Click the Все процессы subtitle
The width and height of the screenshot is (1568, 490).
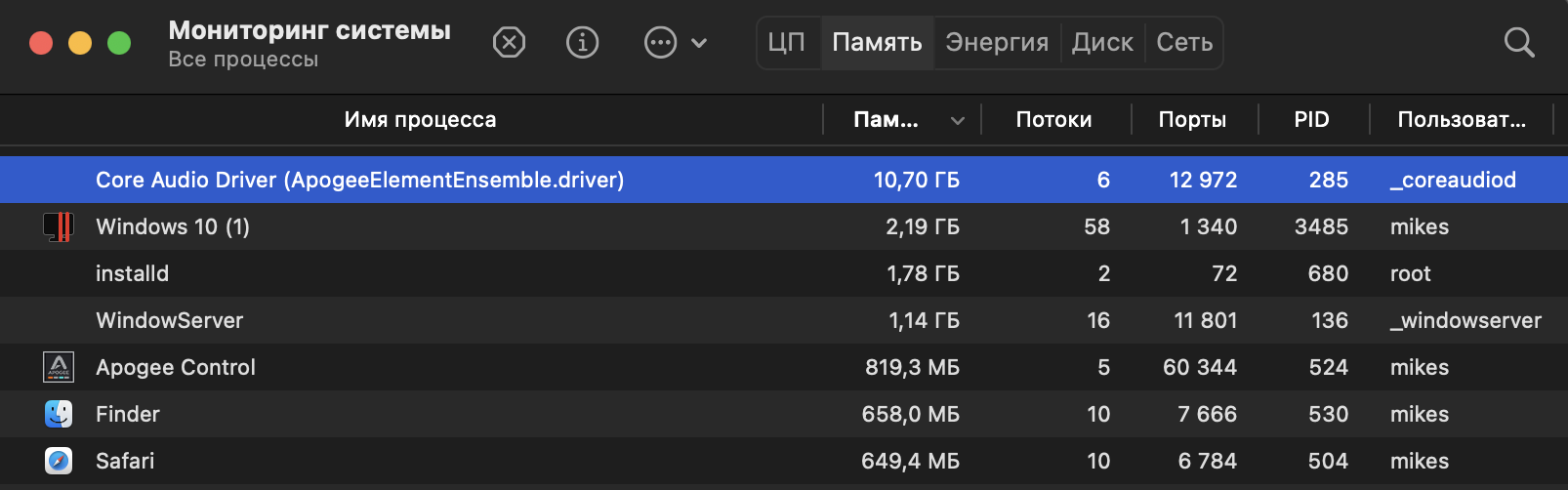pyautogui.click(x=243, y=60)
